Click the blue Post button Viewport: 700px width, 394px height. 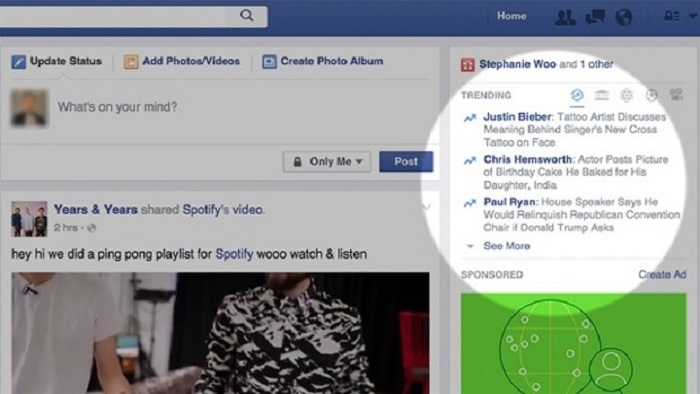pyautogui.click(x=406, y=162)
